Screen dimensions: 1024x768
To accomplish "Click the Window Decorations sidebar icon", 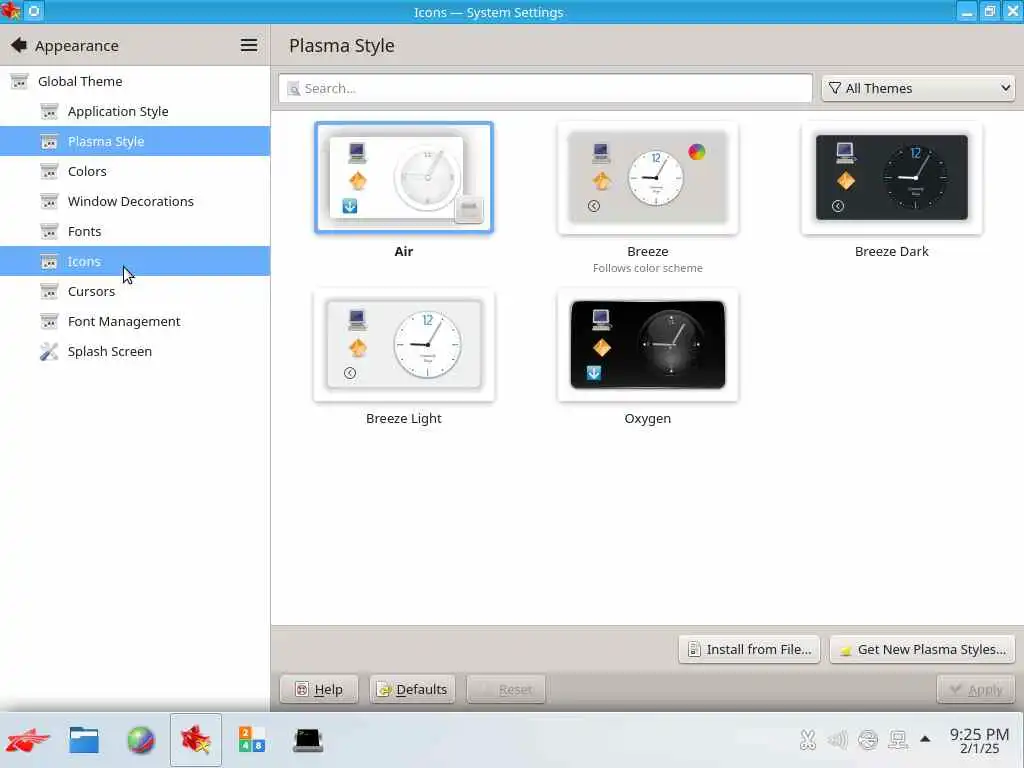I will pos(50,201).
